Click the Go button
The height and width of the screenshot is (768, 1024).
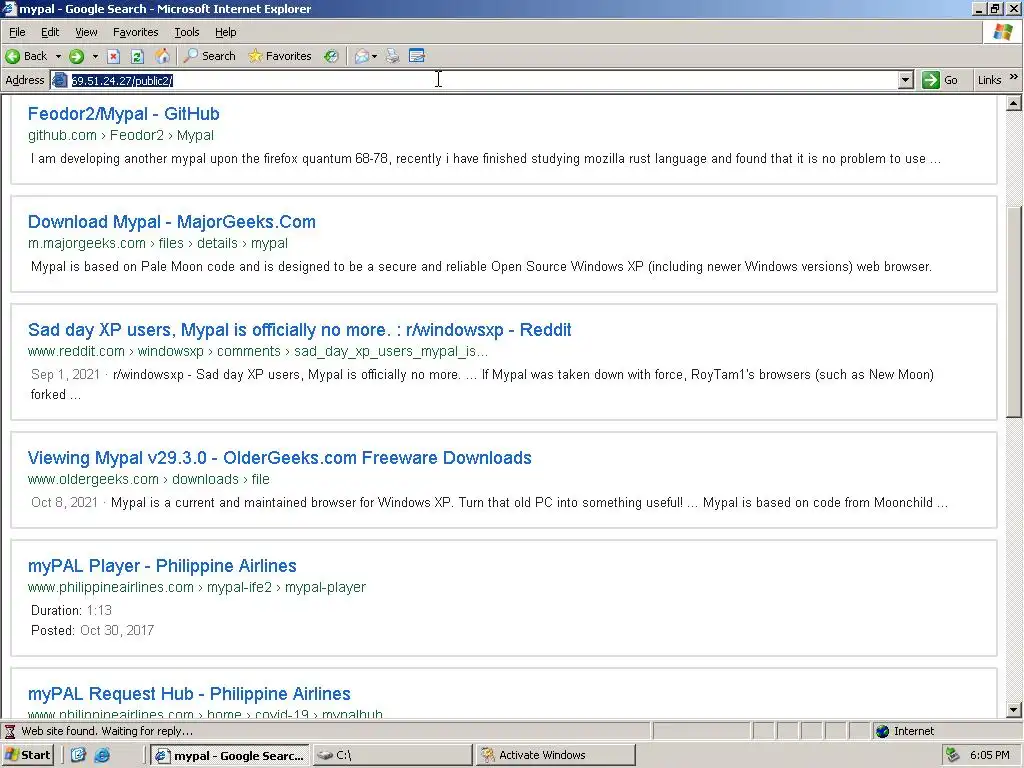(940, 80)
